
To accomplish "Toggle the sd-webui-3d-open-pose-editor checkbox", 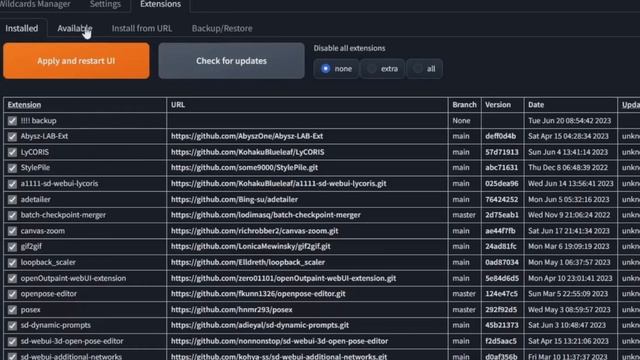I will 12,341.
